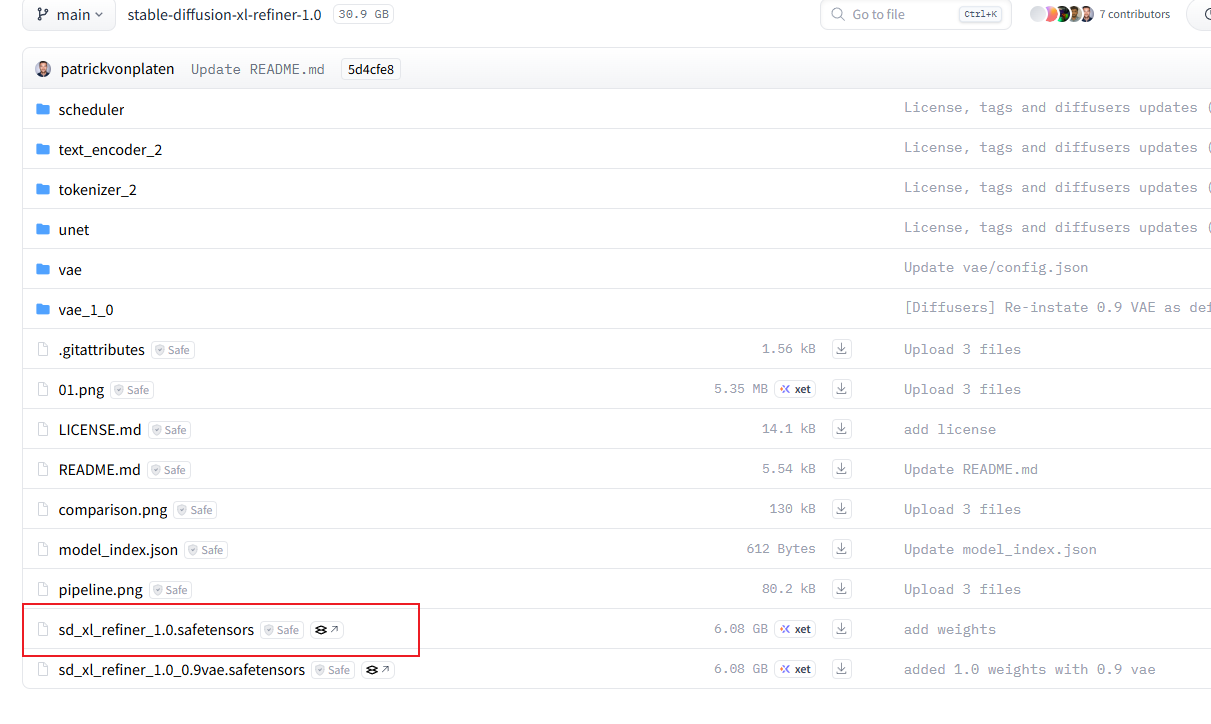The height and width of the screenshot is (724, 1211).
Task: Click the contributor avatars stack
Action: [x=1061, y=14]
